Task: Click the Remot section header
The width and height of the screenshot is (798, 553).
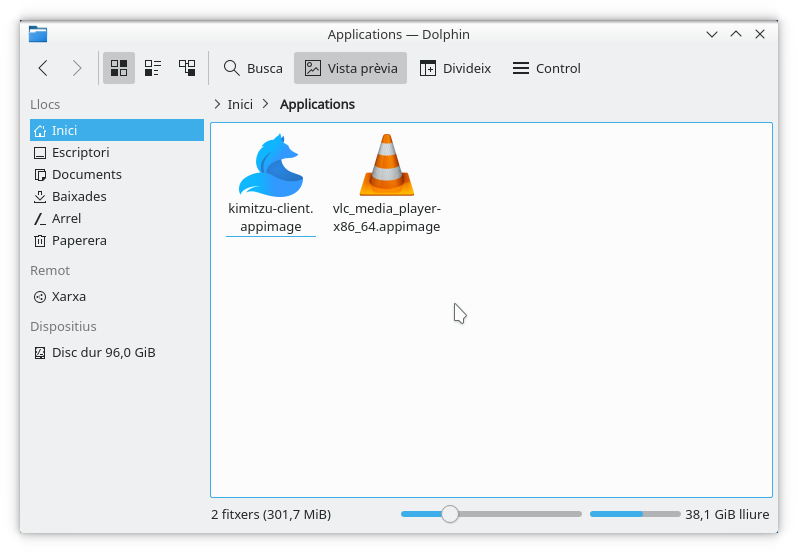Action: click(50, 270)
